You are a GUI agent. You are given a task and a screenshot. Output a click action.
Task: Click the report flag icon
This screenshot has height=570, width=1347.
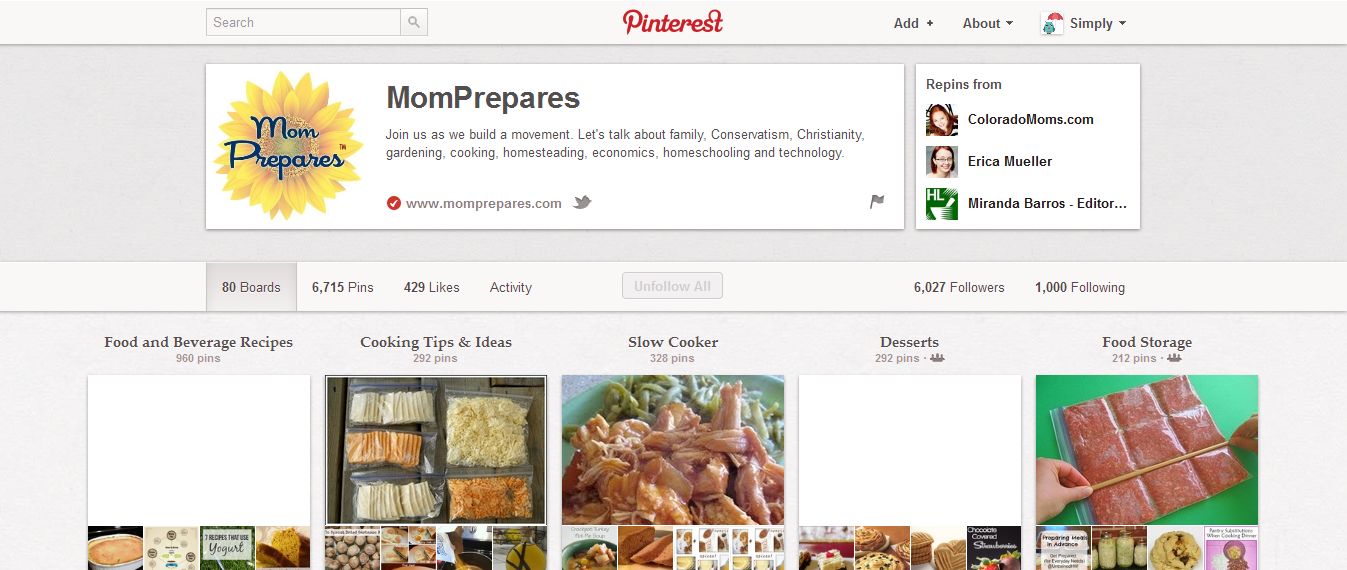(x=877, y=202)
